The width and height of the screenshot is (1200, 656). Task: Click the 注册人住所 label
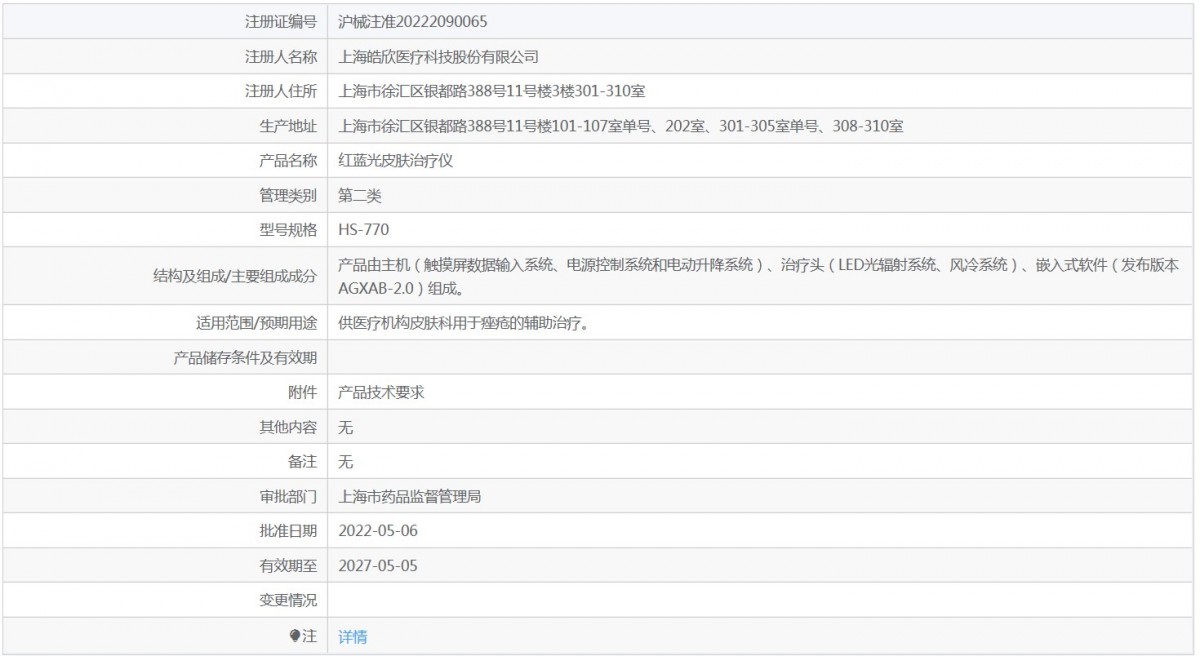(281, 91)
